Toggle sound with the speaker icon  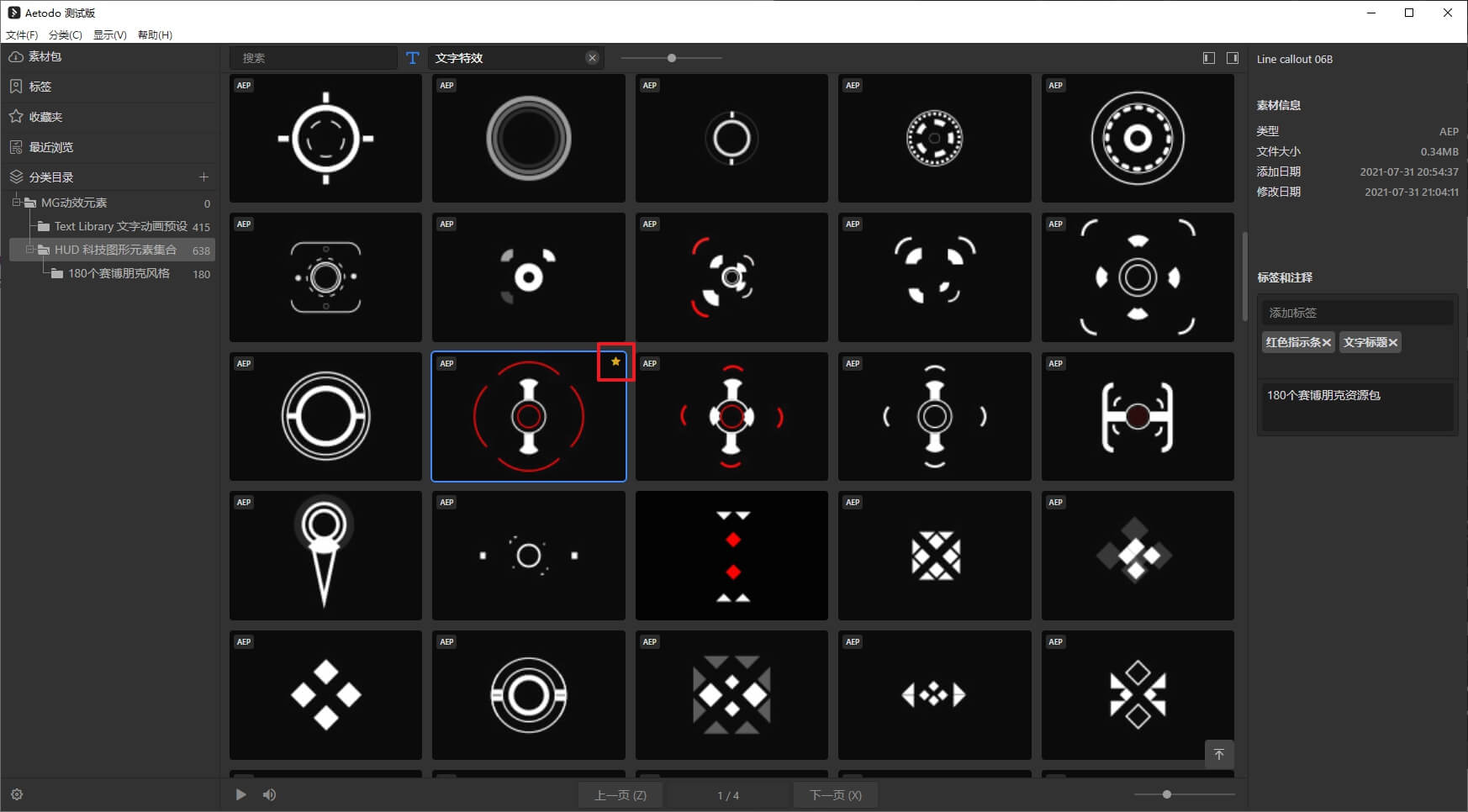269,794
